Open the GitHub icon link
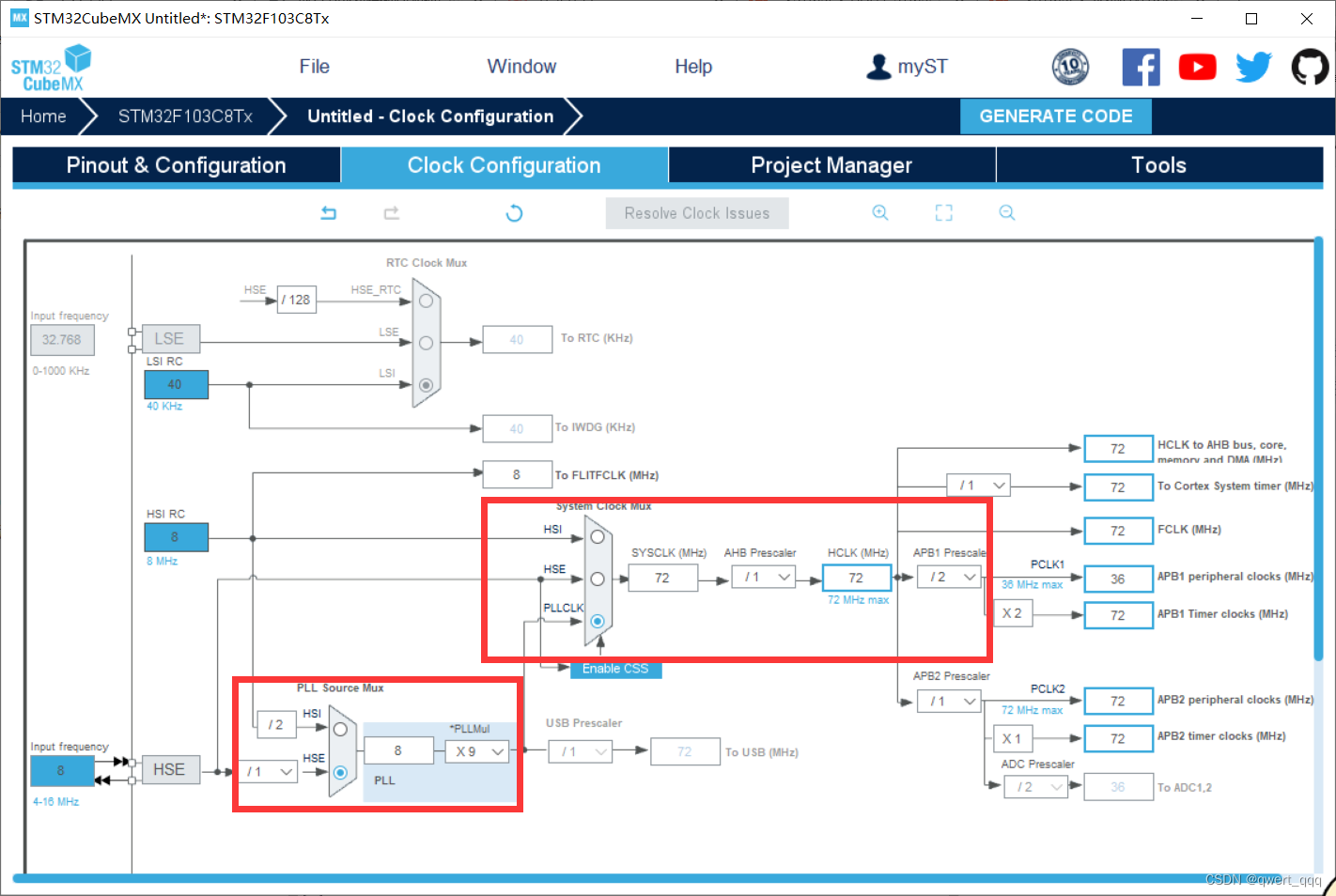 click(x=1310, y=67)
